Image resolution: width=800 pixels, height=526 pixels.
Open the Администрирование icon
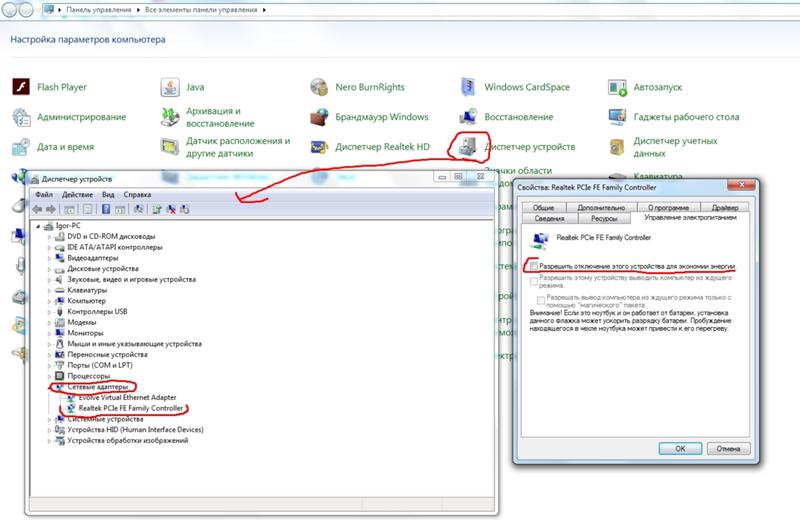tap(21, 117)
